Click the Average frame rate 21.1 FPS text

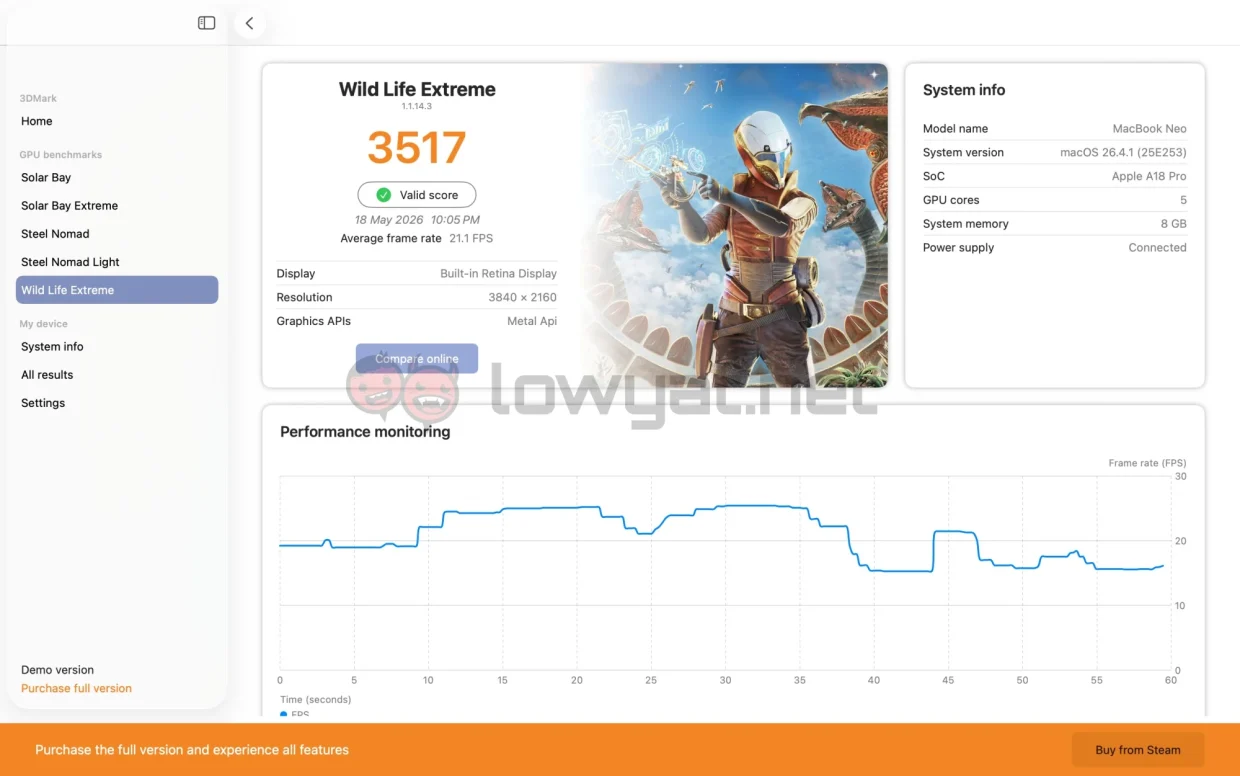pos(417,238)
